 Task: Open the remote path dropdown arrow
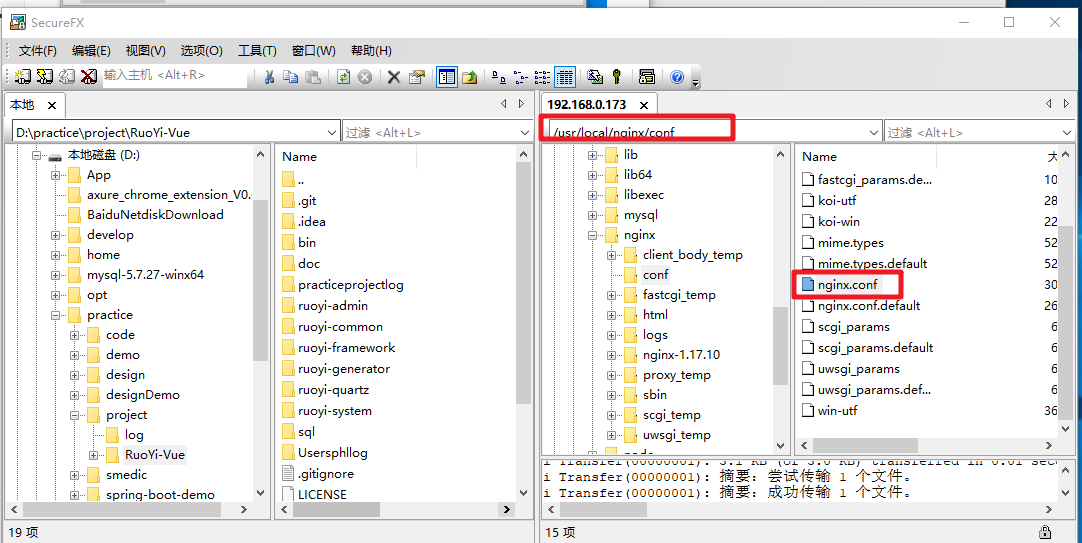click(874, 132)
